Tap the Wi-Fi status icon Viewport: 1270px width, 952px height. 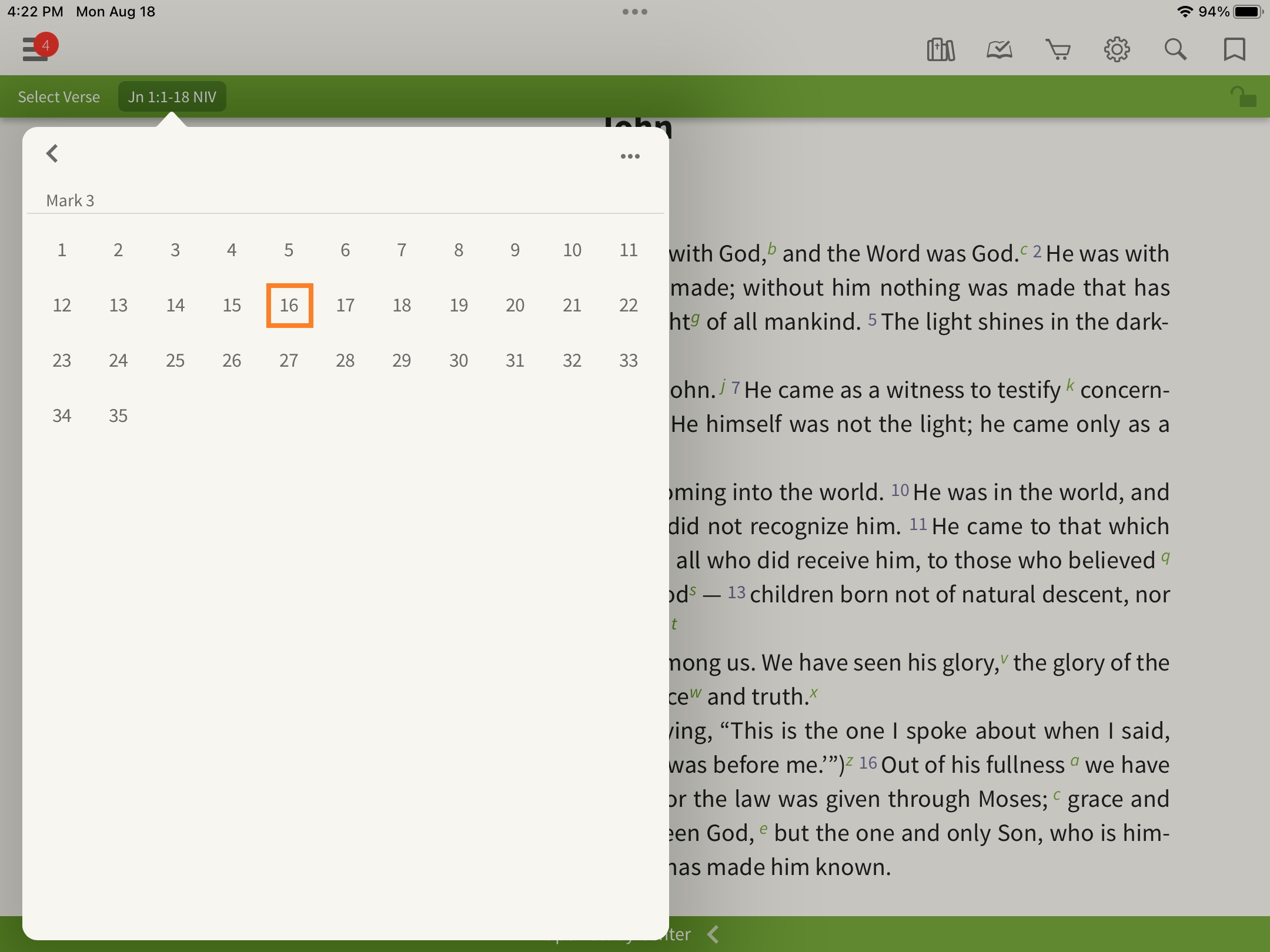pyautogui.click(x=1185, y=12)
